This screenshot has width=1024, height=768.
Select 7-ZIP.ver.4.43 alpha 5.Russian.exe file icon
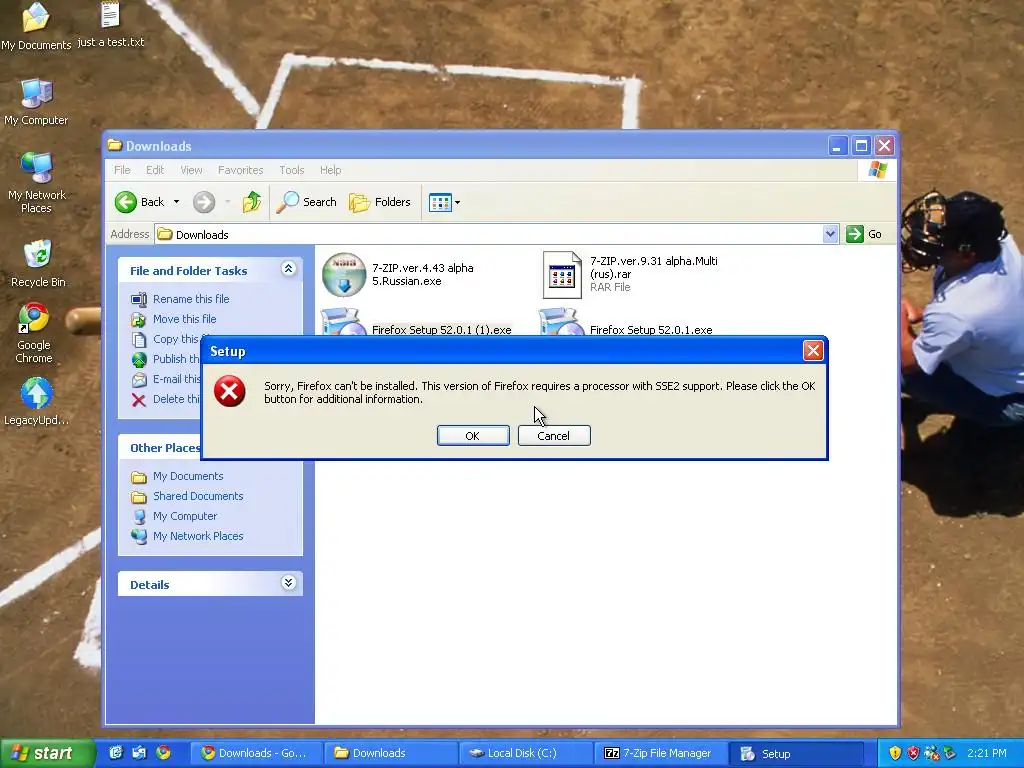[344, 274]
